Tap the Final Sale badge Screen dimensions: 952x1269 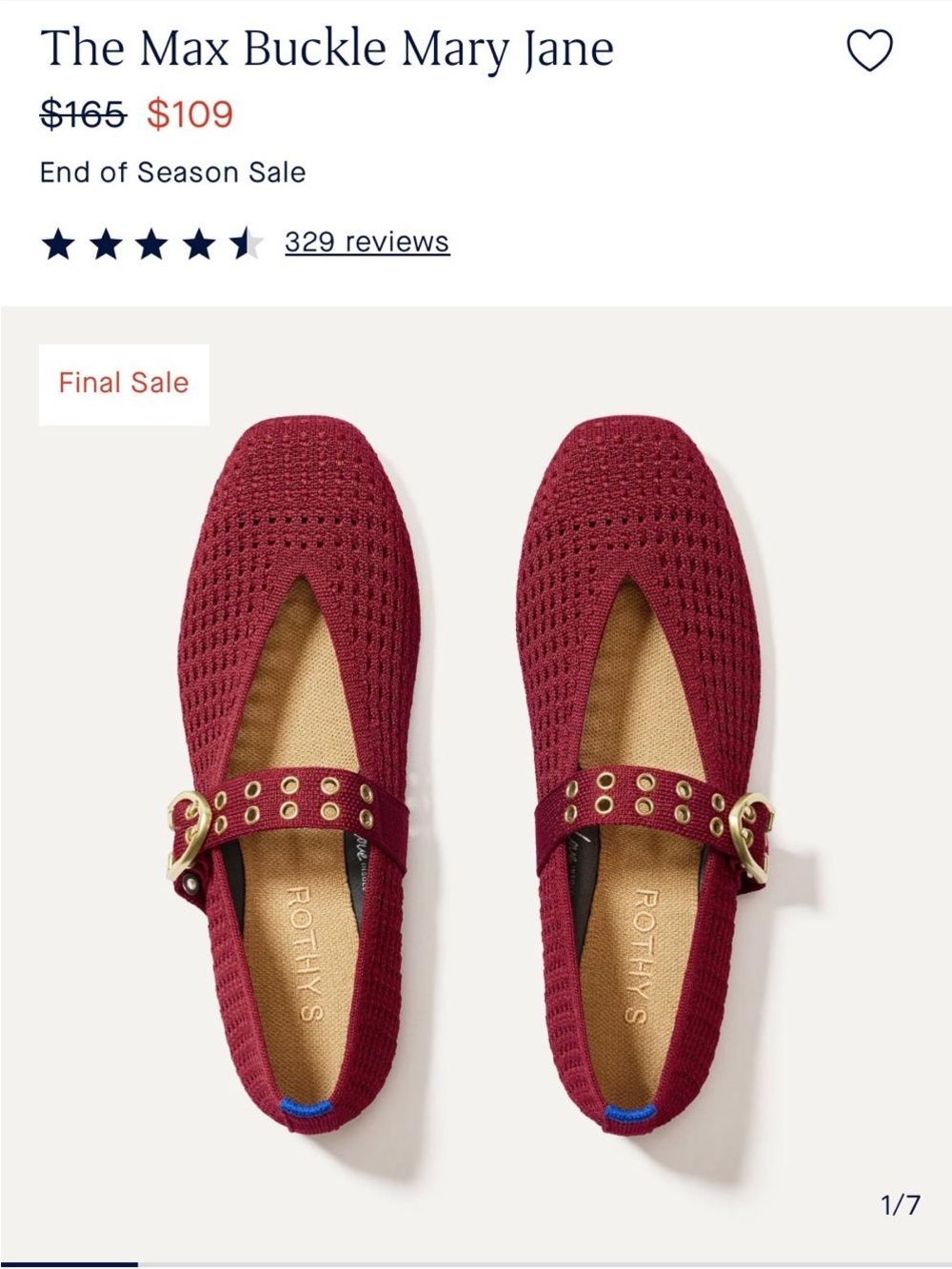[x=124, y=383]
